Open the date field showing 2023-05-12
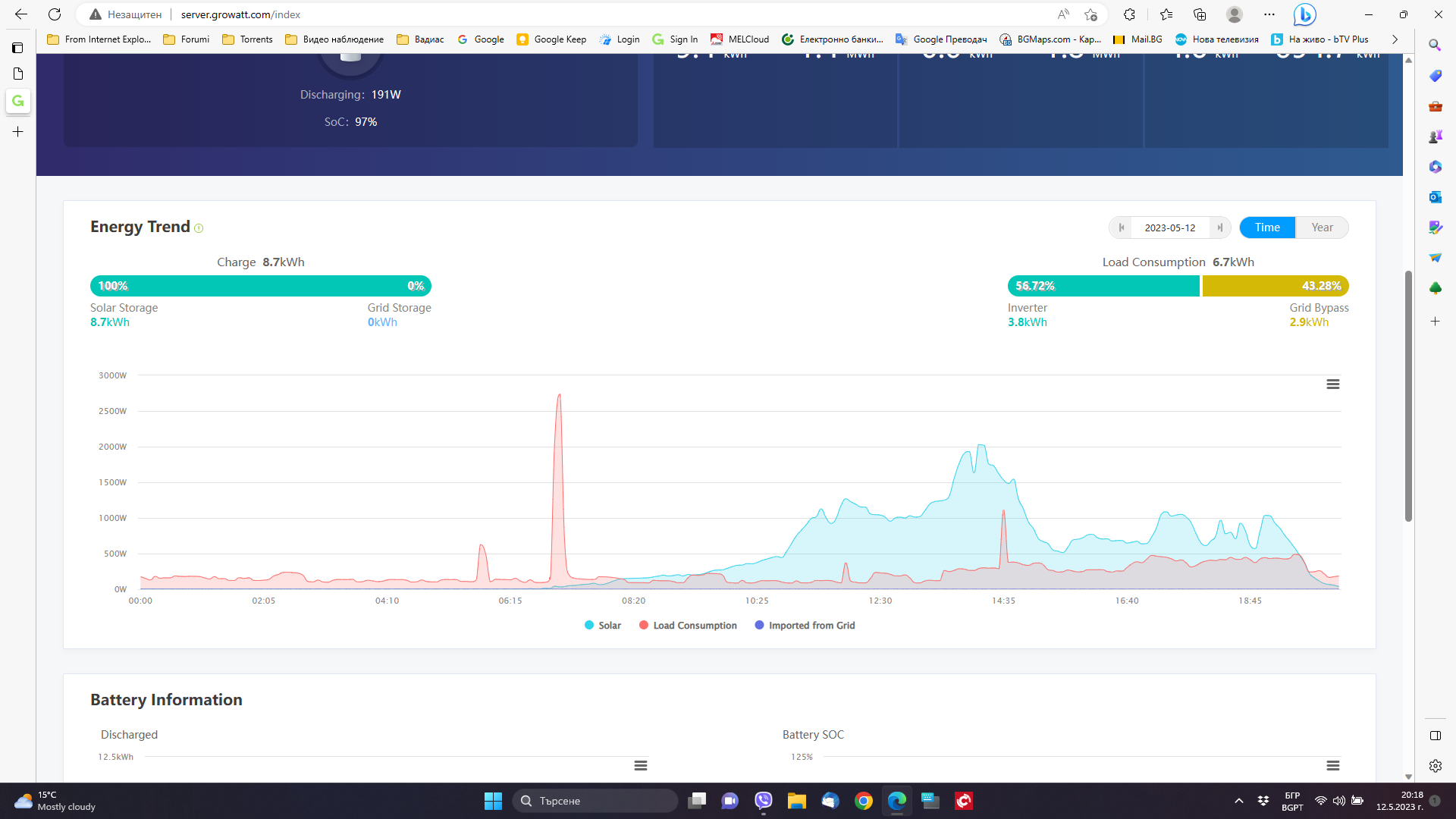 (x=1169, y=227)
